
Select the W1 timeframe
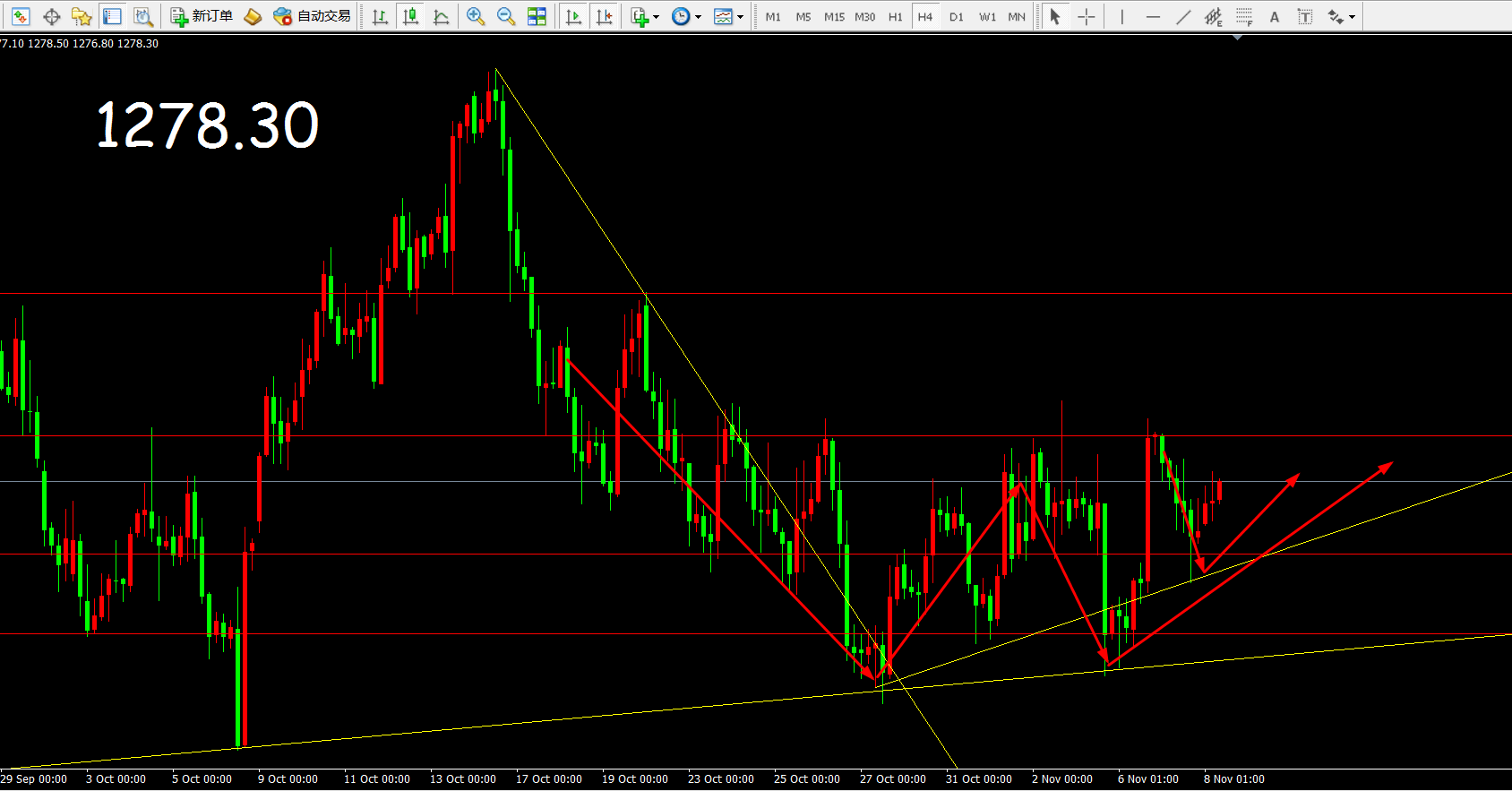[x=987, y=16]
